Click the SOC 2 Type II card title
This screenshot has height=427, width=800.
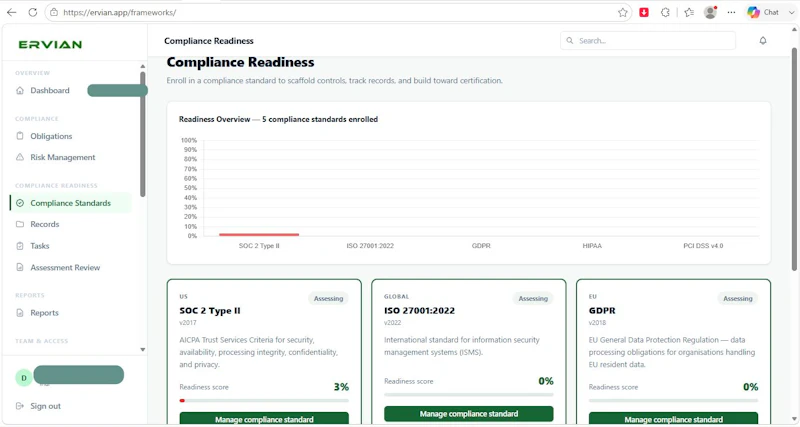(210, 311)
